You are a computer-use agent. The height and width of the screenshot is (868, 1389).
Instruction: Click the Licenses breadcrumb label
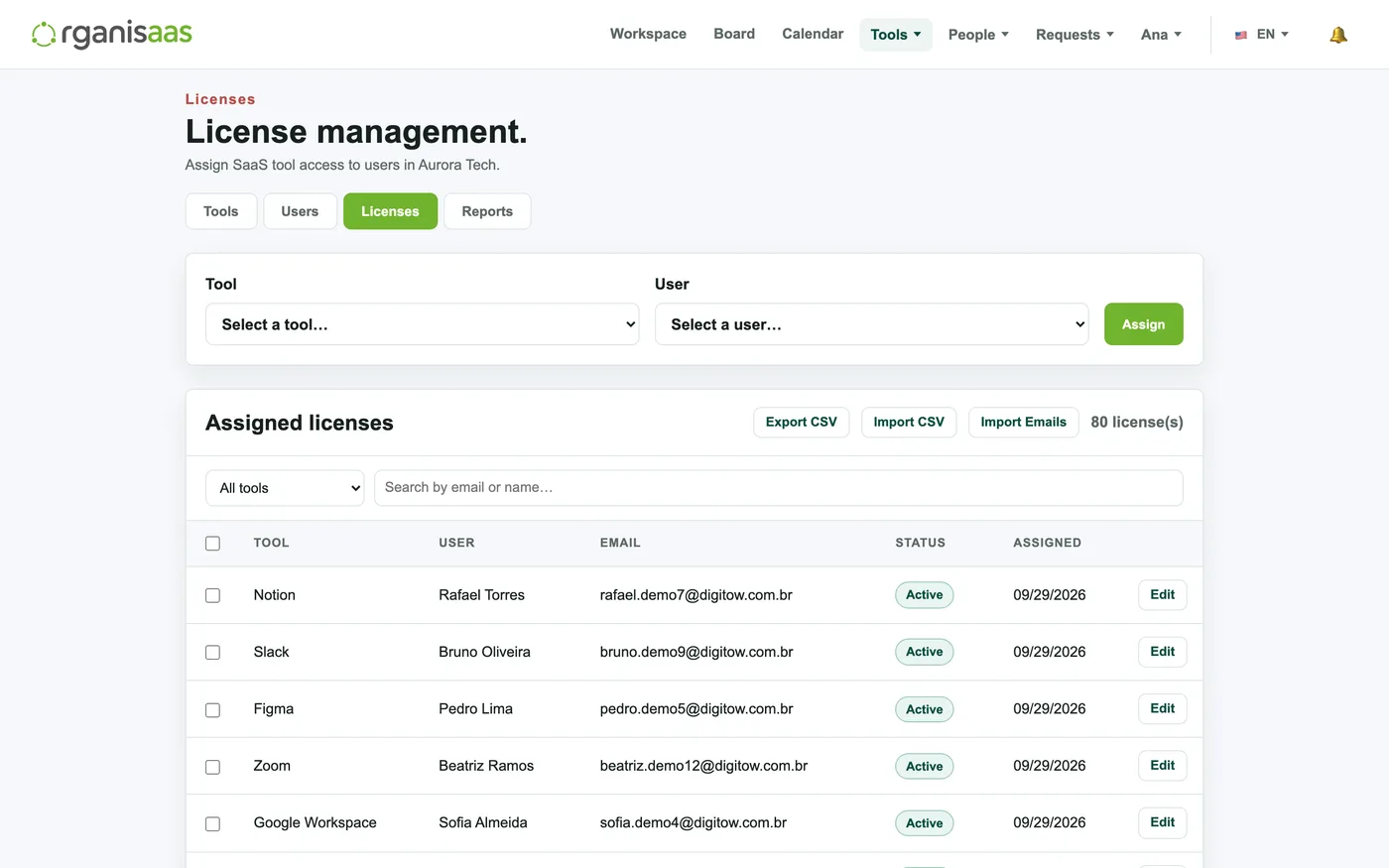220,99
